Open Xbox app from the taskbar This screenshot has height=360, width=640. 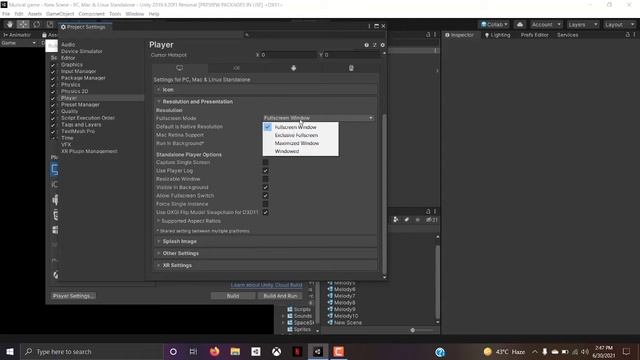pyautogui.click(x=276, y=351)
